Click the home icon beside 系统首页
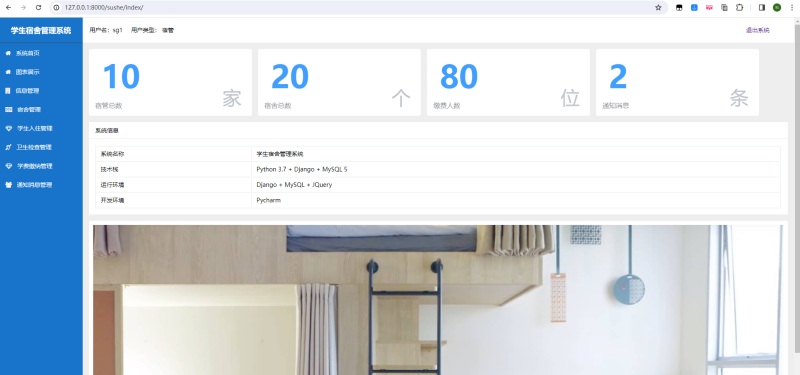800x375 pixels. pos(8,53)
